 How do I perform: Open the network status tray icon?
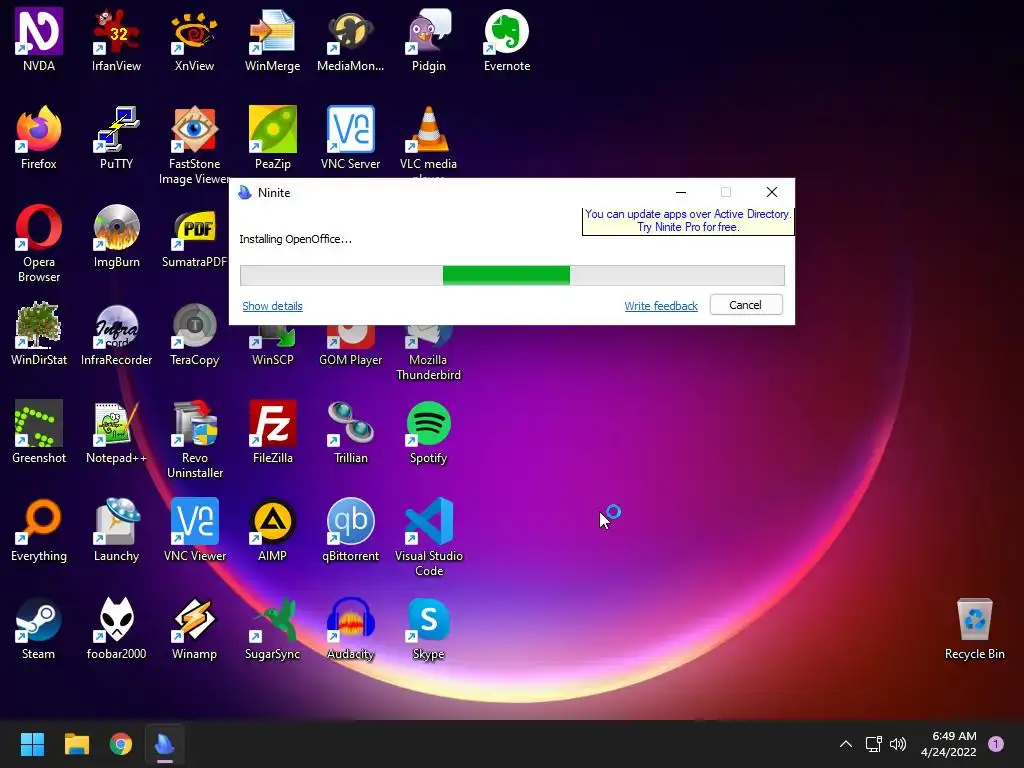[874, 744]
